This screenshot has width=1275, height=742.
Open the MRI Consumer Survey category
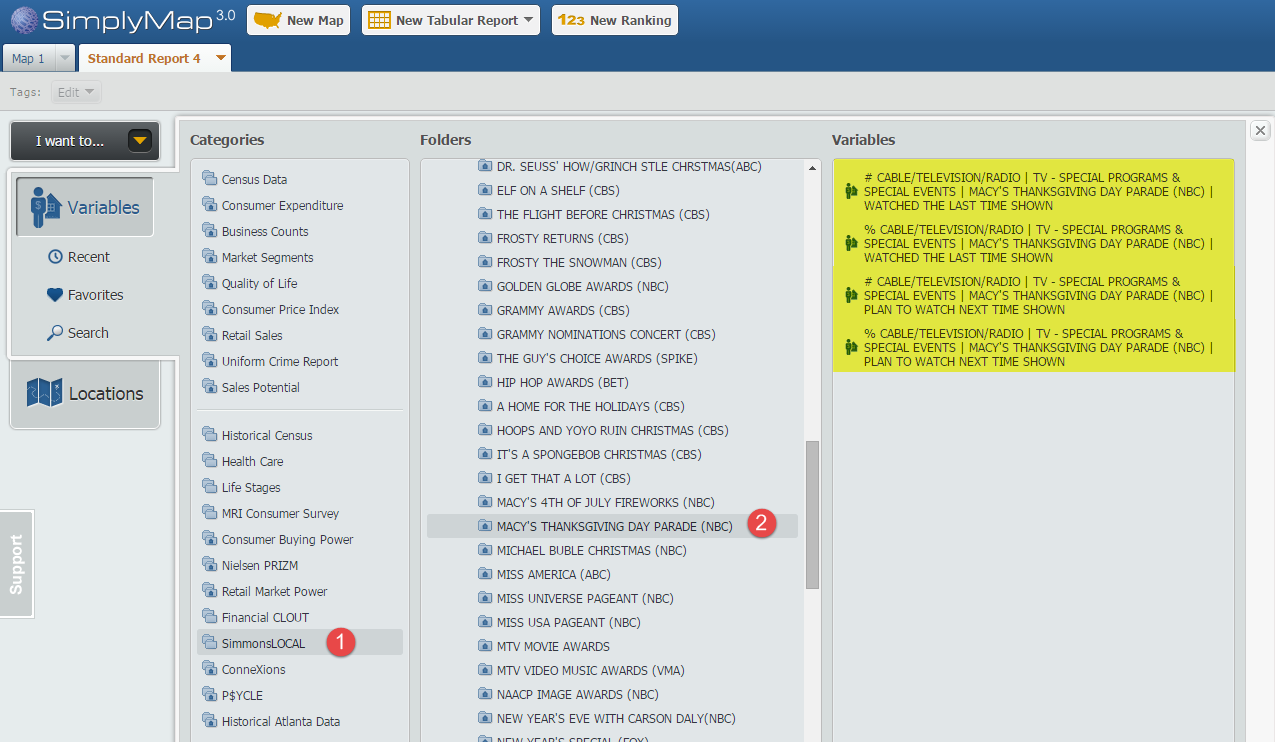point(280,513)
